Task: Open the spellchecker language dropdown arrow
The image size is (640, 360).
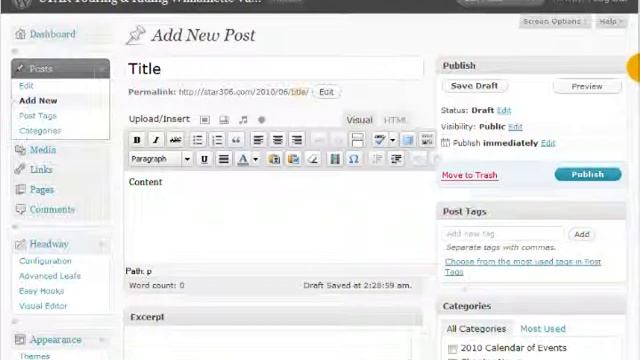Action: pos(392,140)
